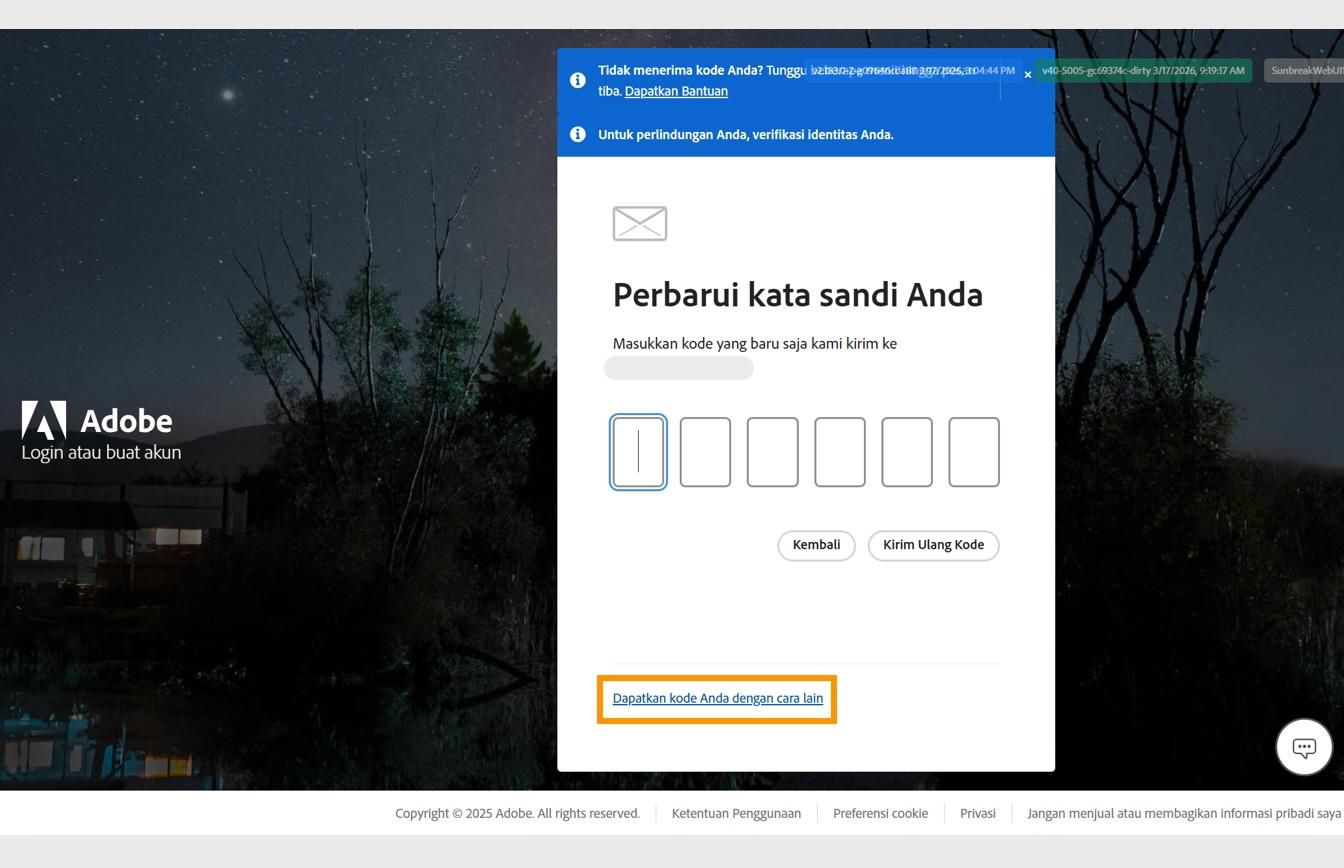1344x868 pixels.
Task: Click the 'Copyright © 2025 Adobe. All rights reserved.' text
Action: [517, 813]
